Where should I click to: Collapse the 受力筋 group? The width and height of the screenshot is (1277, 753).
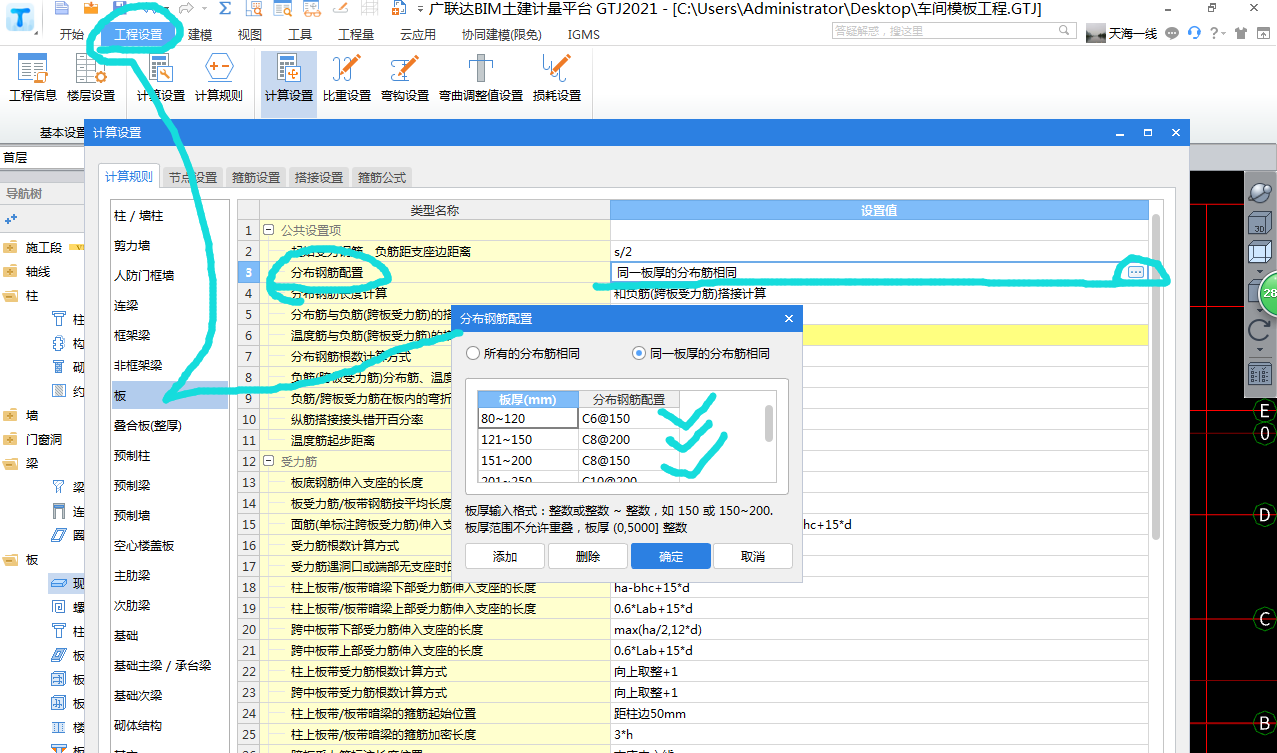click(x=269, y=462)
